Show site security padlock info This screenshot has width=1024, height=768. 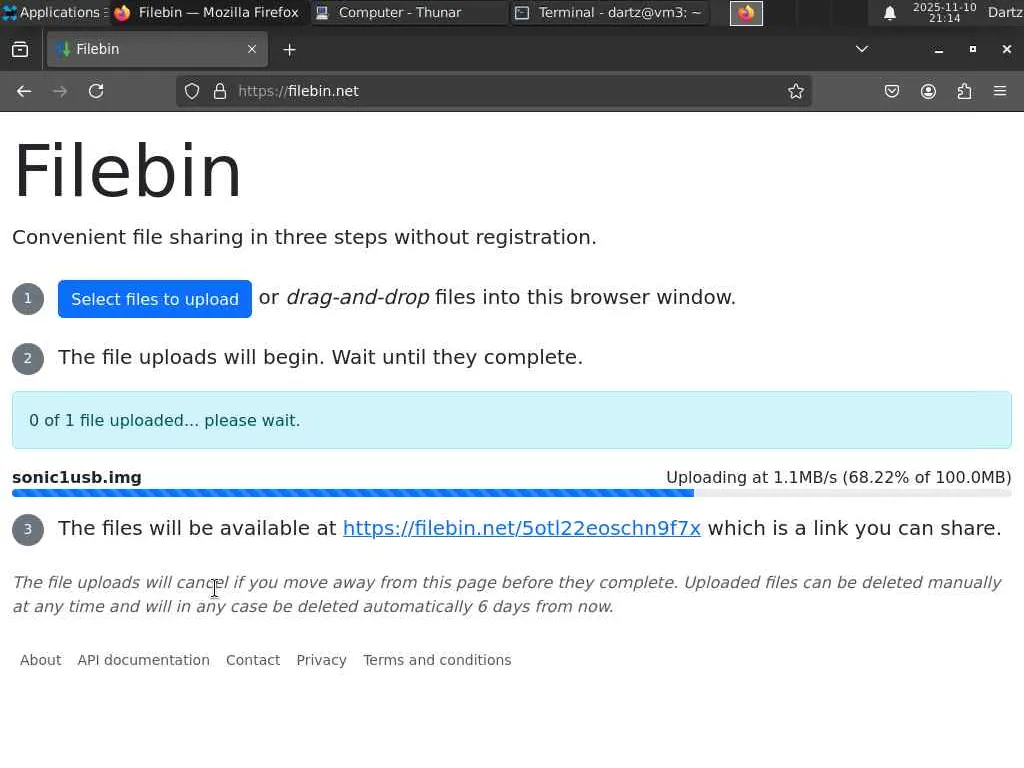coord(220,91)
